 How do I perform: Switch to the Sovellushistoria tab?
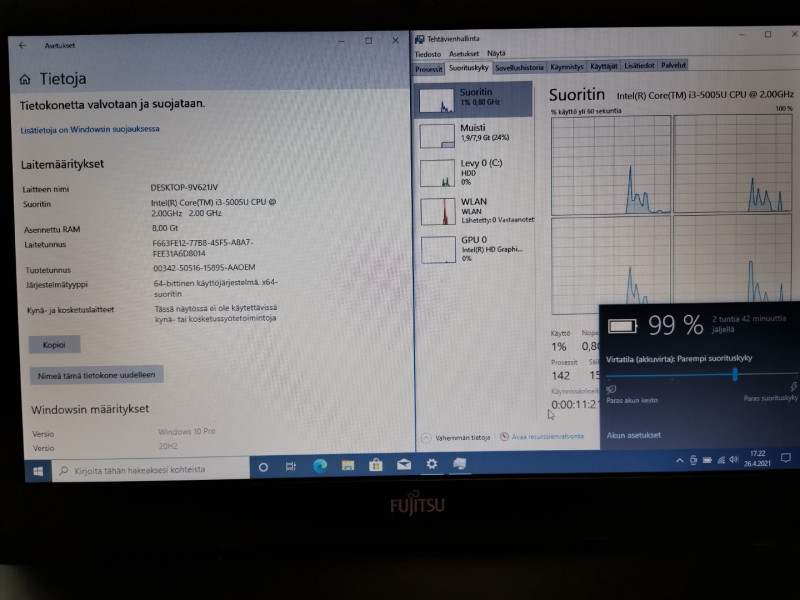pos(519,67)
